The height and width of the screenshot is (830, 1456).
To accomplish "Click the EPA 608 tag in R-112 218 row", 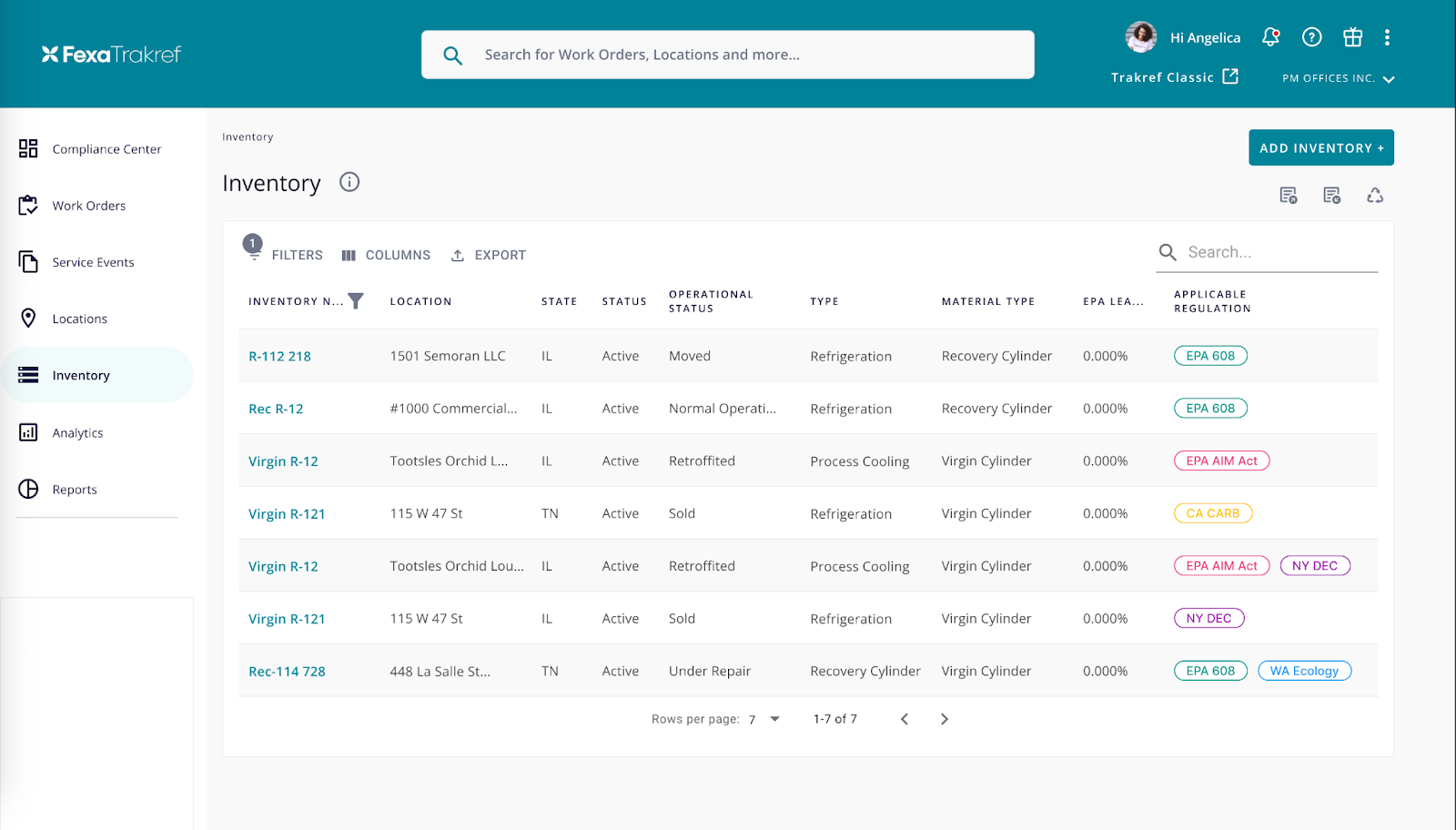I will coord(1210,356).
